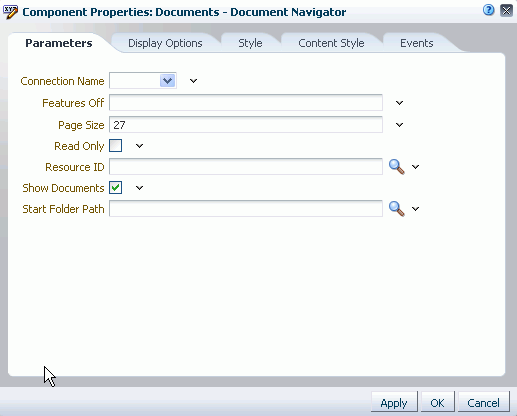Expand options arrow beside Show Documents
Image resolution: width=517 pixels, height=416 pixels.
coord(139,188)
